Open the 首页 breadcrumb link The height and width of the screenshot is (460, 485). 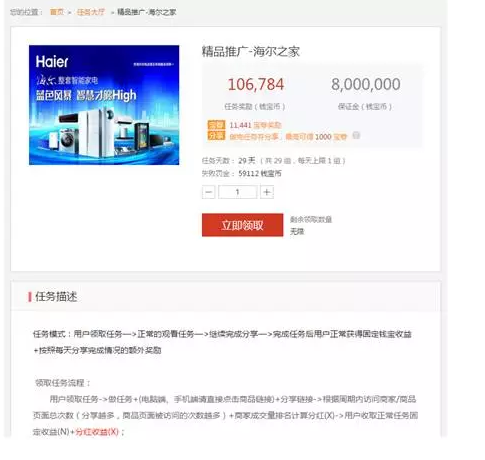(x=57, y=12)
